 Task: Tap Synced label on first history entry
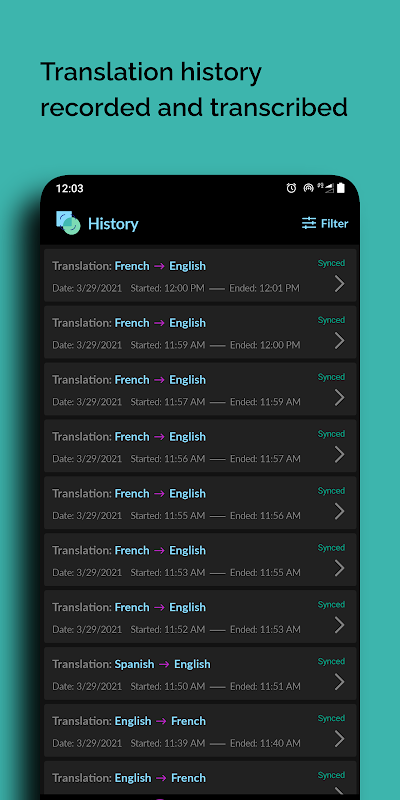[x=331, y=263]
